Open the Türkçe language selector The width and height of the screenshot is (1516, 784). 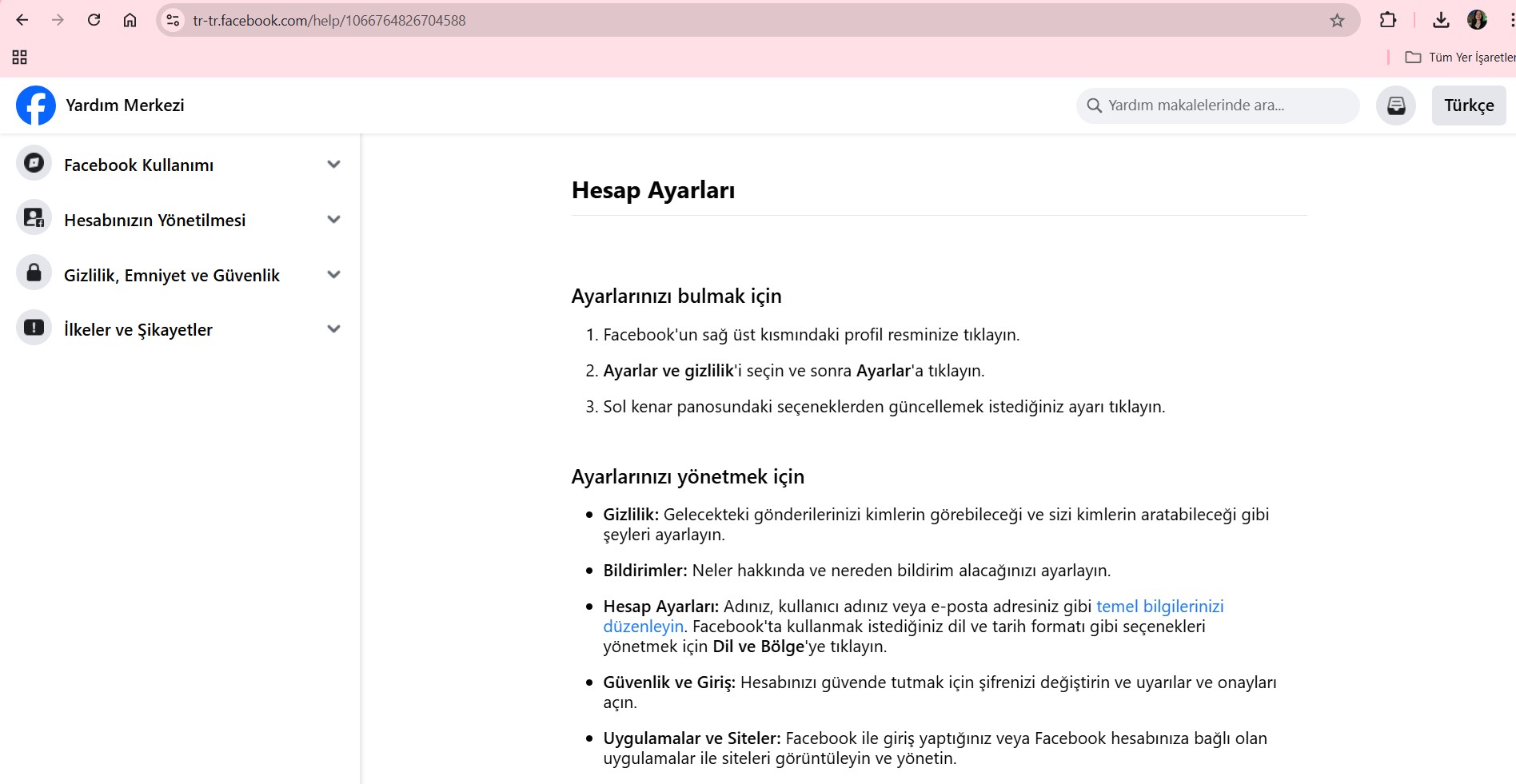[1469, 105]
